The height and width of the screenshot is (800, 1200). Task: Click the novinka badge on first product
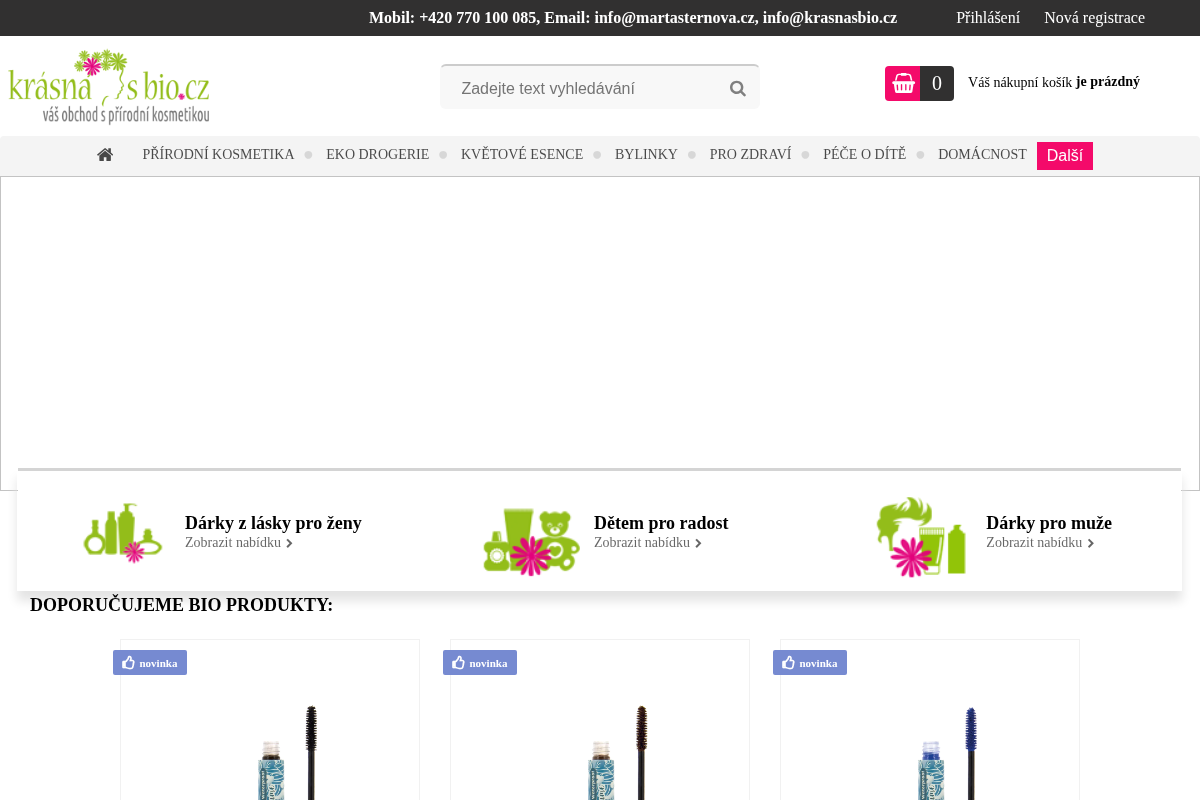click(x=150, y=662)
